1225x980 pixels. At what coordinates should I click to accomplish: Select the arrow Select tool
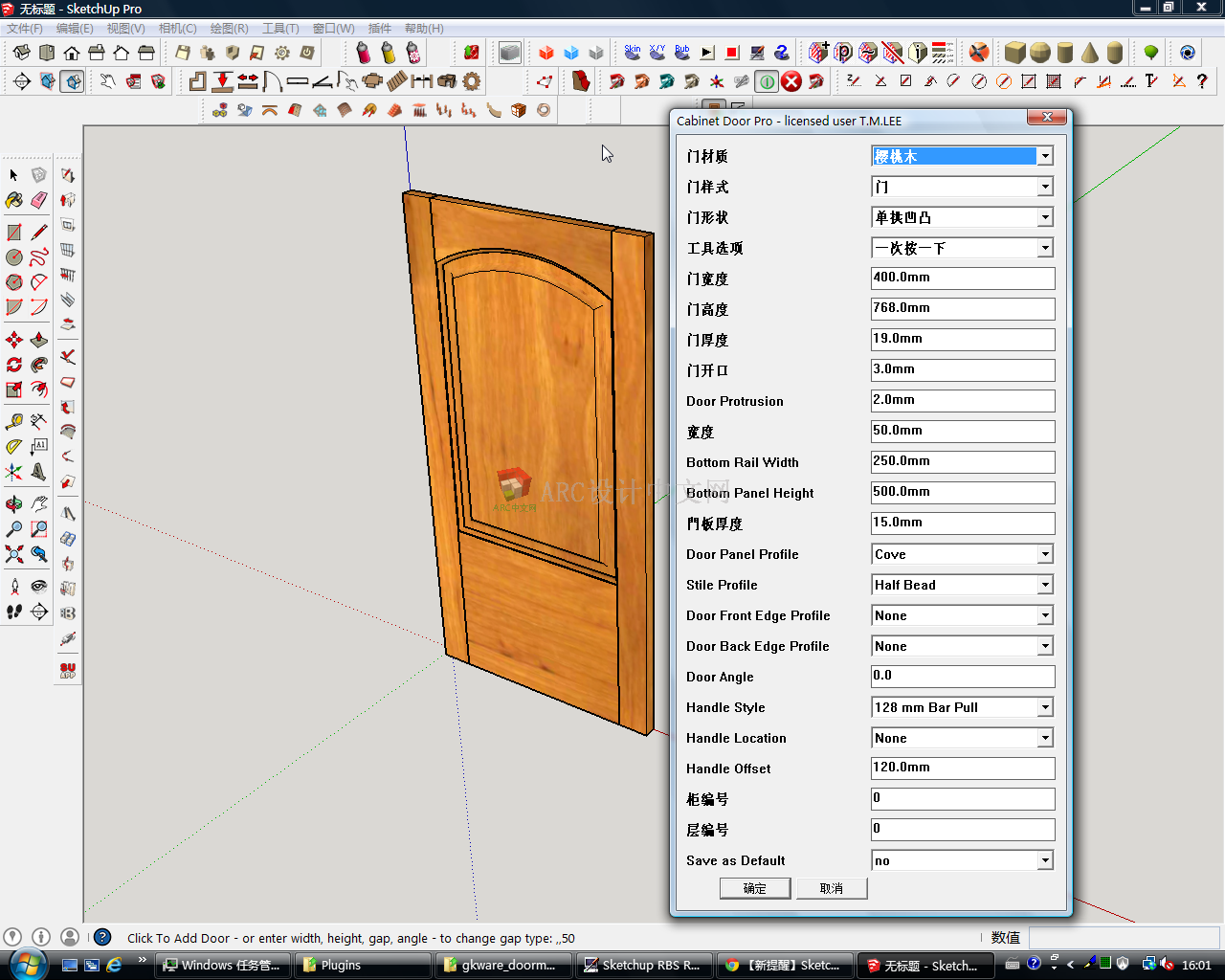pyautogui.click(x=12, y=174)
